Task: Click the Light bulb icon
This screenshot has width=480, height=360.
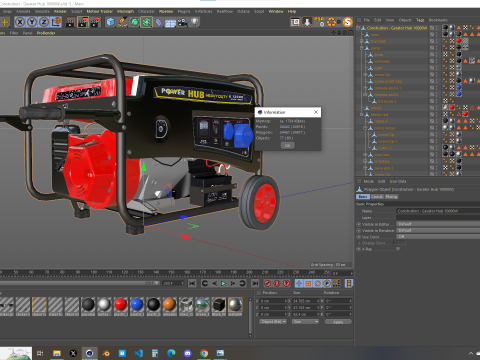Action: click(194, 22)
